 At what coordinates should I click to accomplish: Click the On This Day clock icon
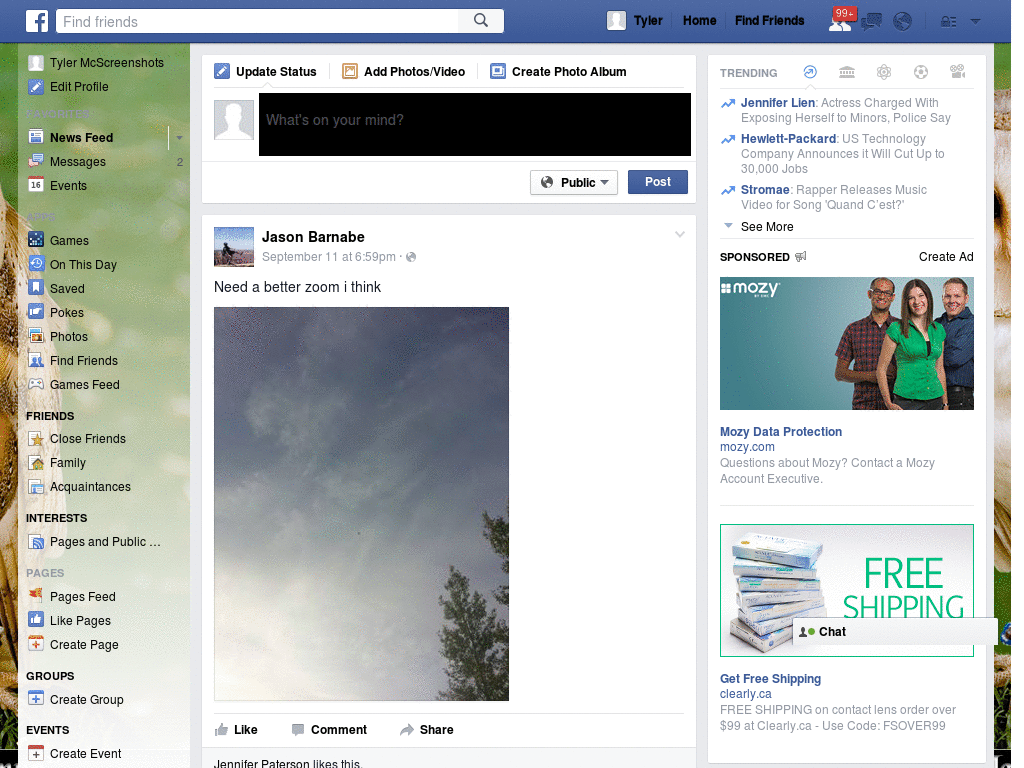click(x=36, y=264)
